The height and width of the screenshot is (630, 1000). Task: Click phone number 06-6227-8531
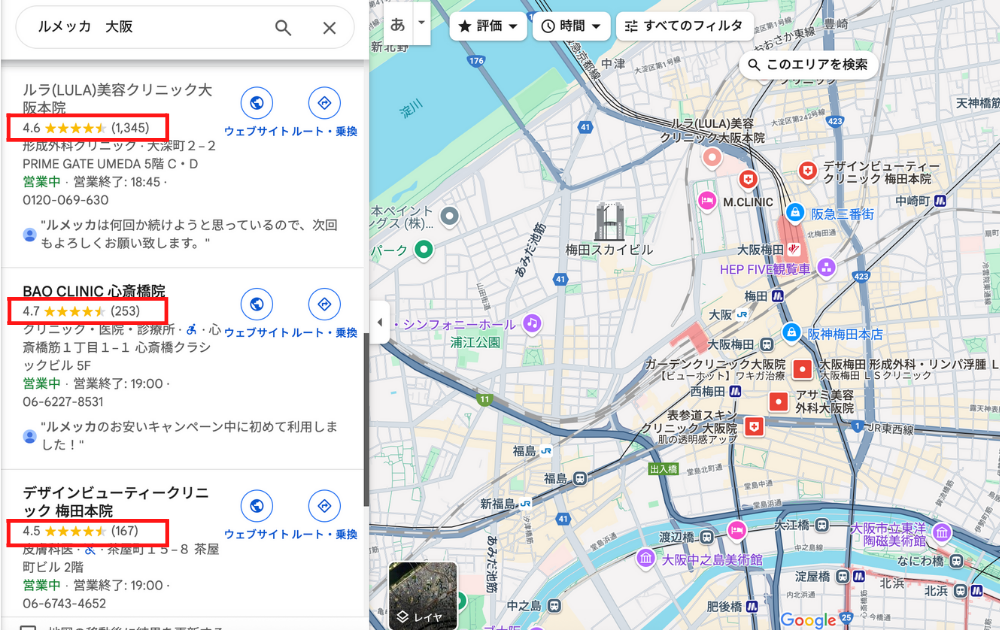point(62,402)
